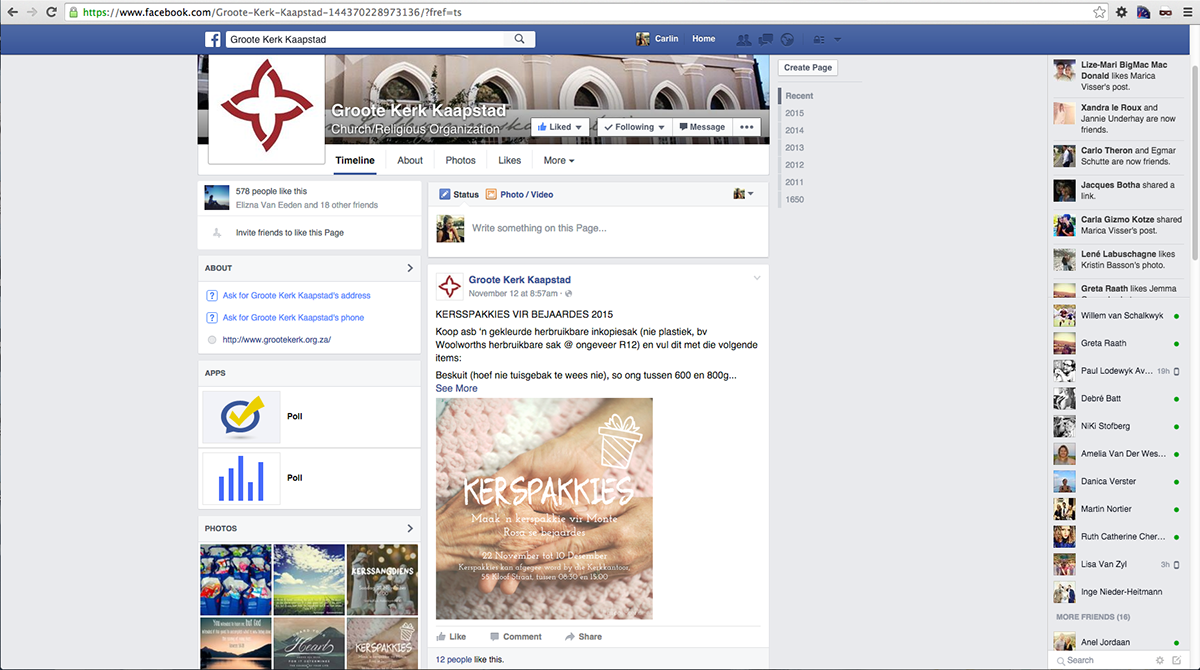Click the Photo / Video composer icon
The image size is (1200, 670).
tap(491, 194)
